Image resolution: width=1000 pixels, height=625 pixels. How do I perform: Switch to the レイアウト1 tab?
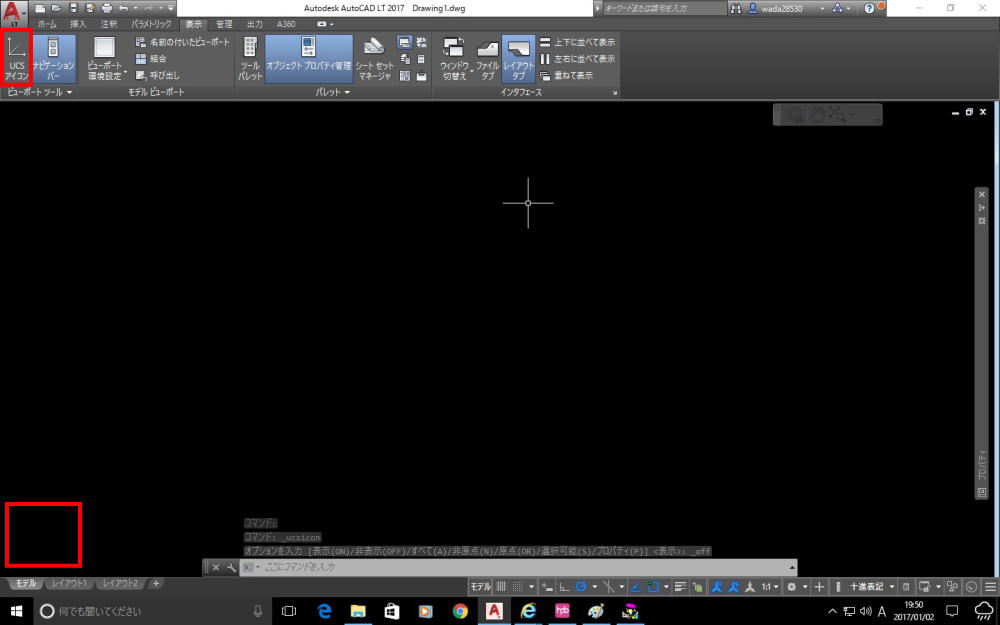(x=69, y=584)
